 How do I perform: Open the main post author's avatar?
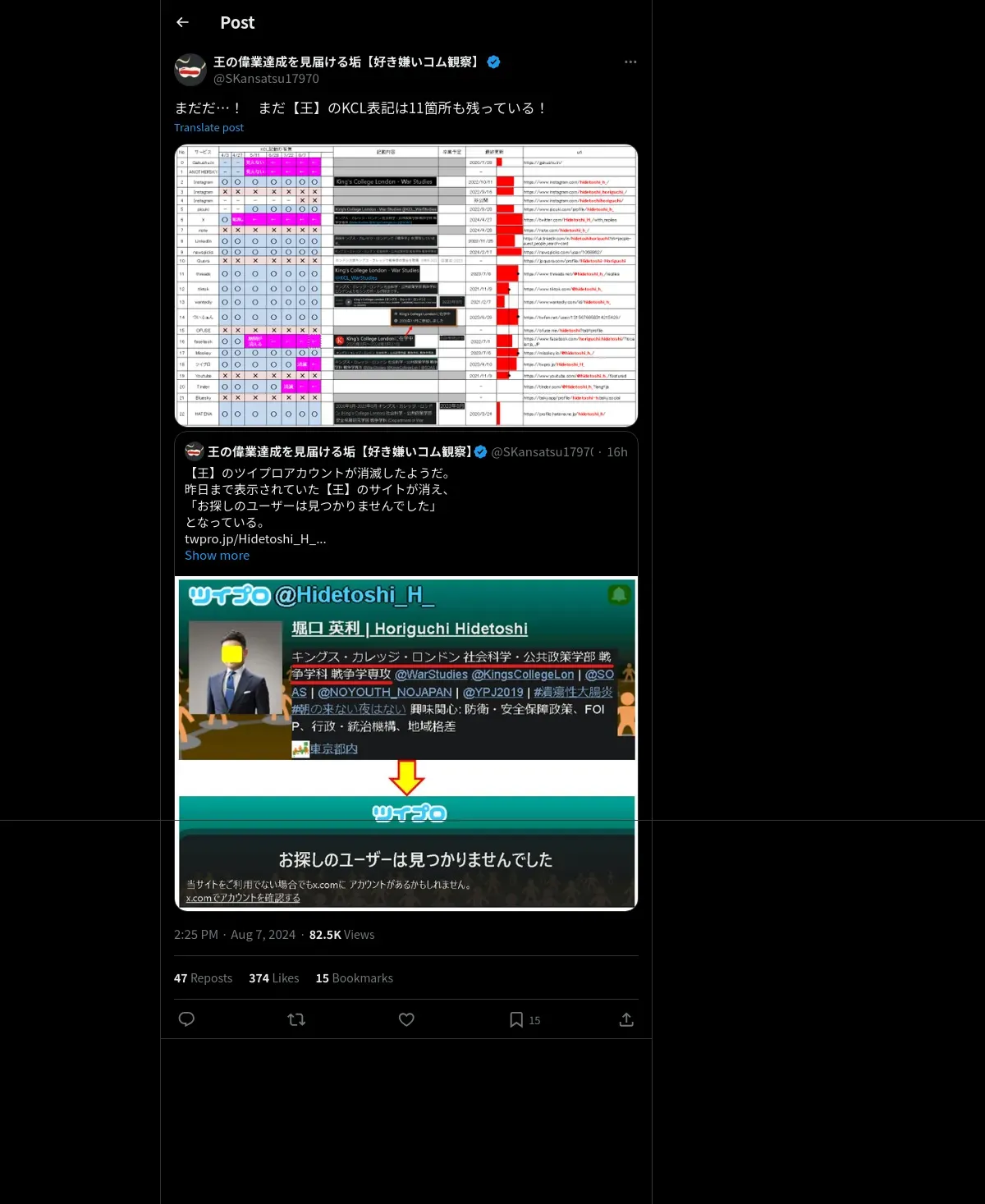click(190, 70)
